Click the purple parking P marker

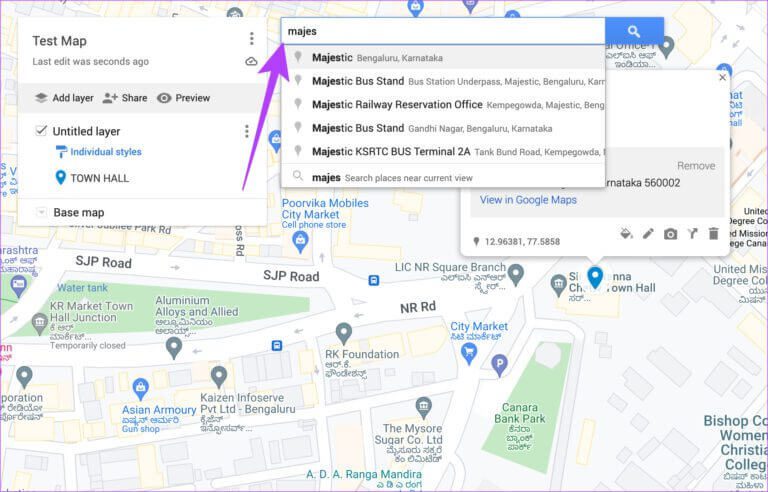tap(499, 365)
